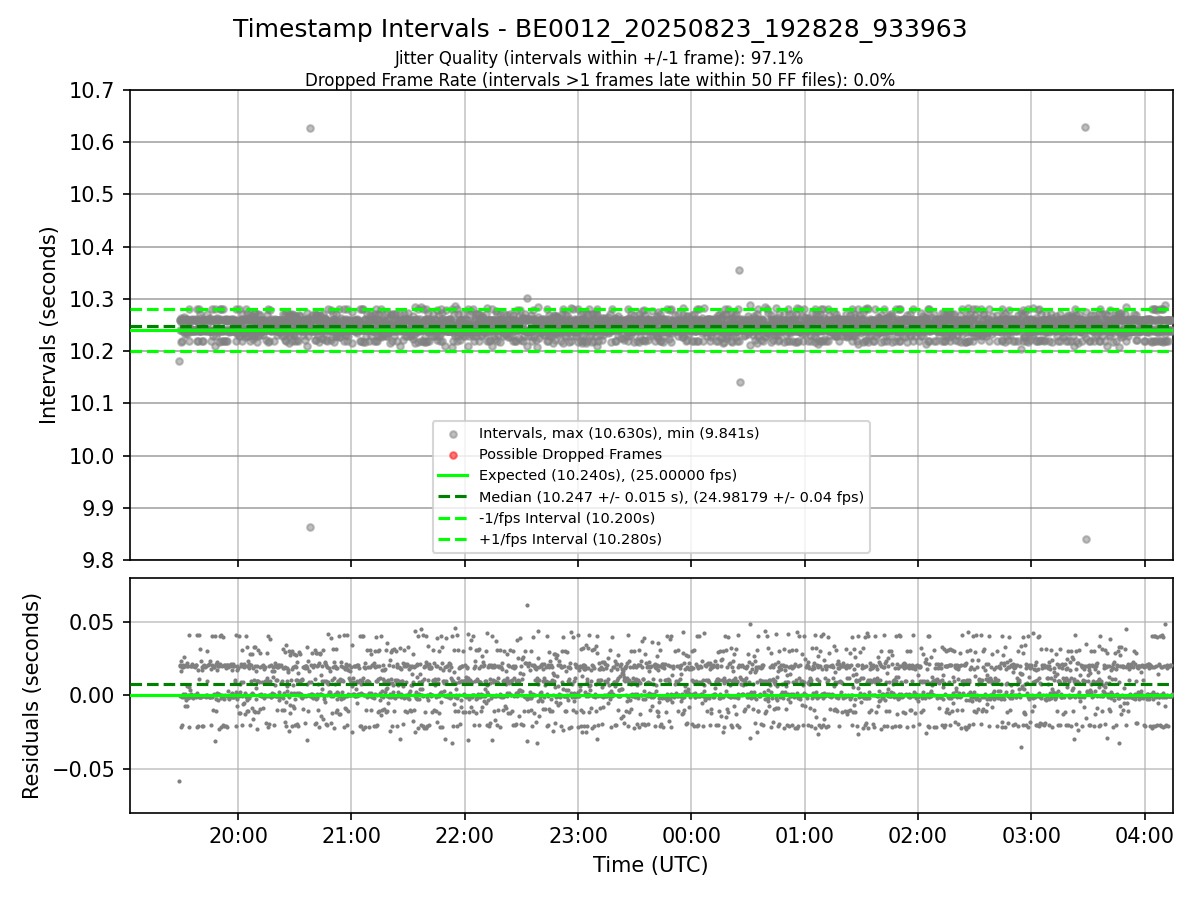This screenshot has height=900, width=1200.
Task: Click the "Intervals (seconds)" y-axis label
Action: pyautogui.click(x=49, y=325)
